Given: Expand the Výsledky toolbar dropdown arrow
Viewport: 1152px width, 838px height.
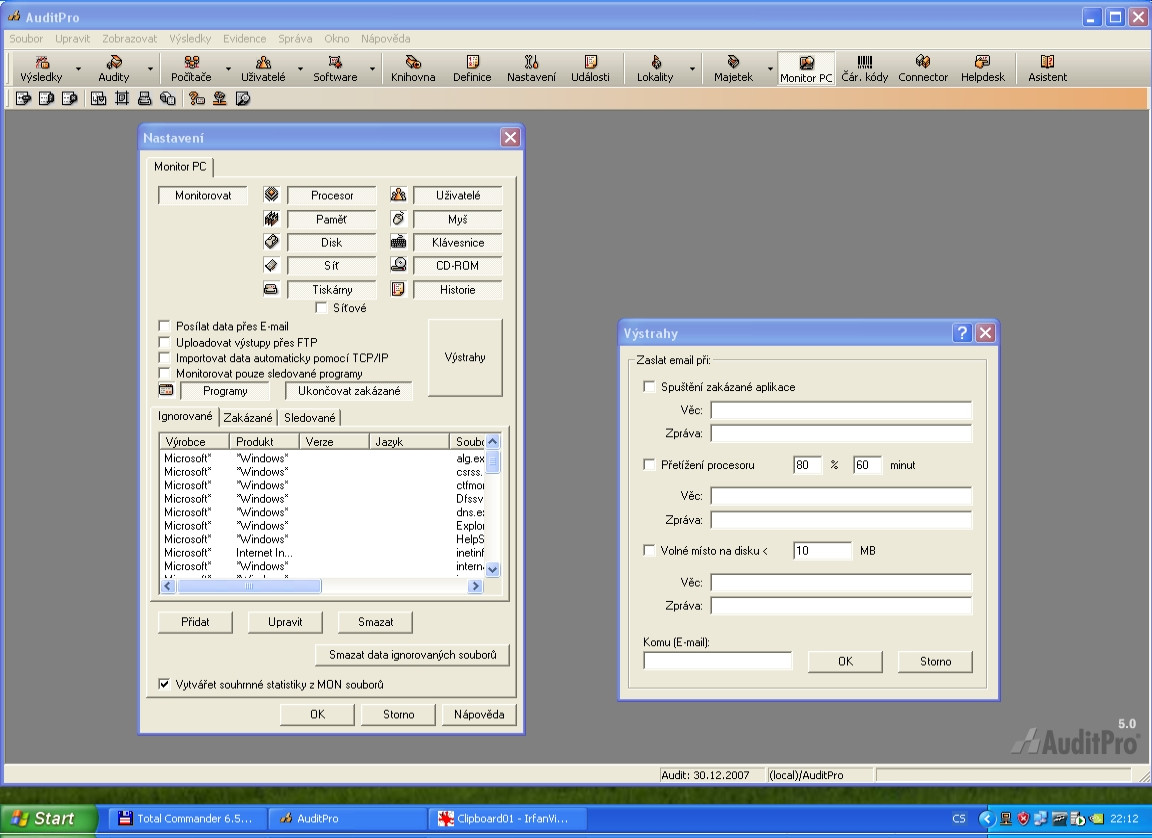Looking at the screenshot, I should pos(78,70).
